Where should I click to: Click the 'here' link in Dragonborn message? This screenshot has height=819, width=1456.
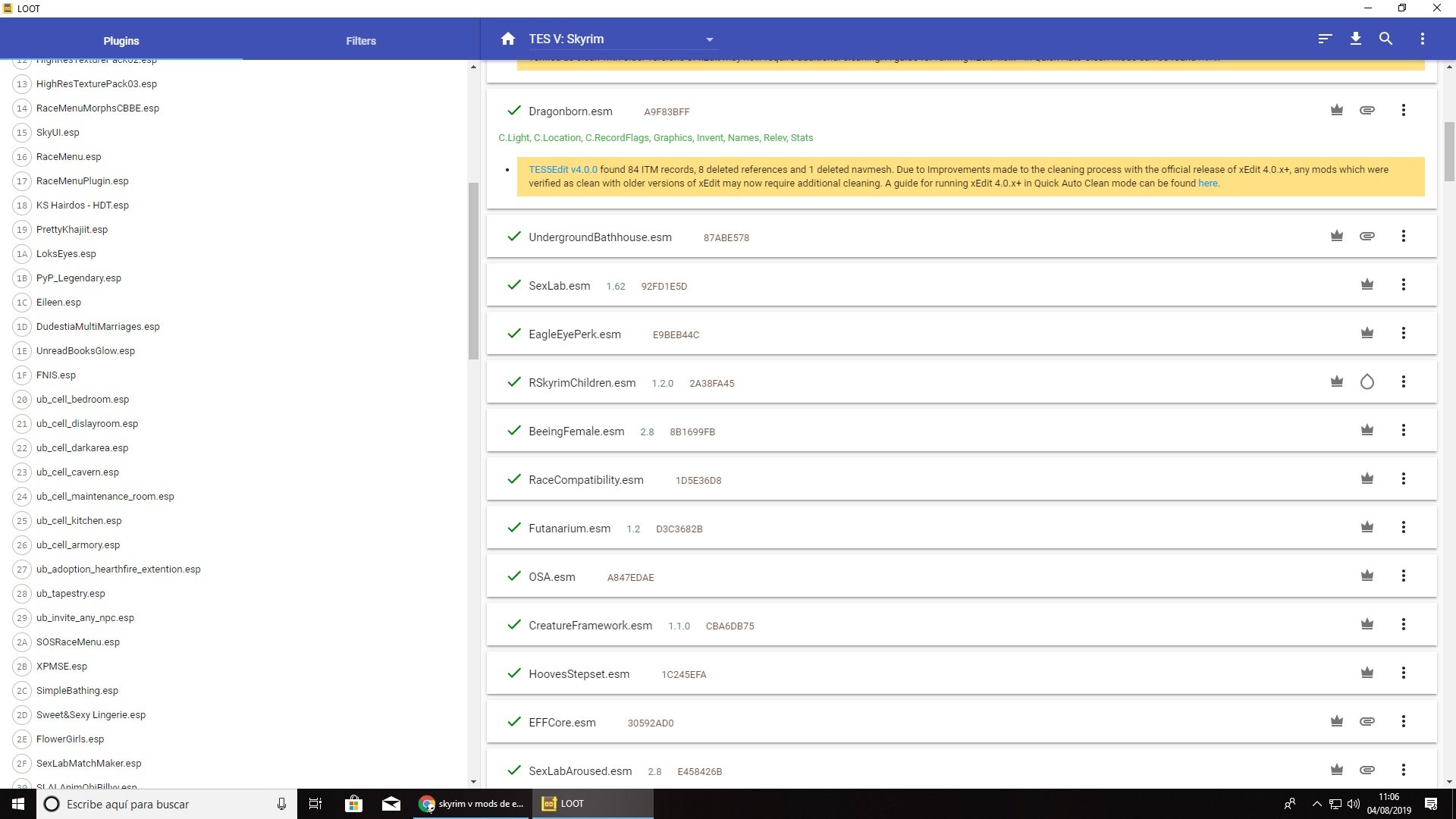tap(1208, 184)
